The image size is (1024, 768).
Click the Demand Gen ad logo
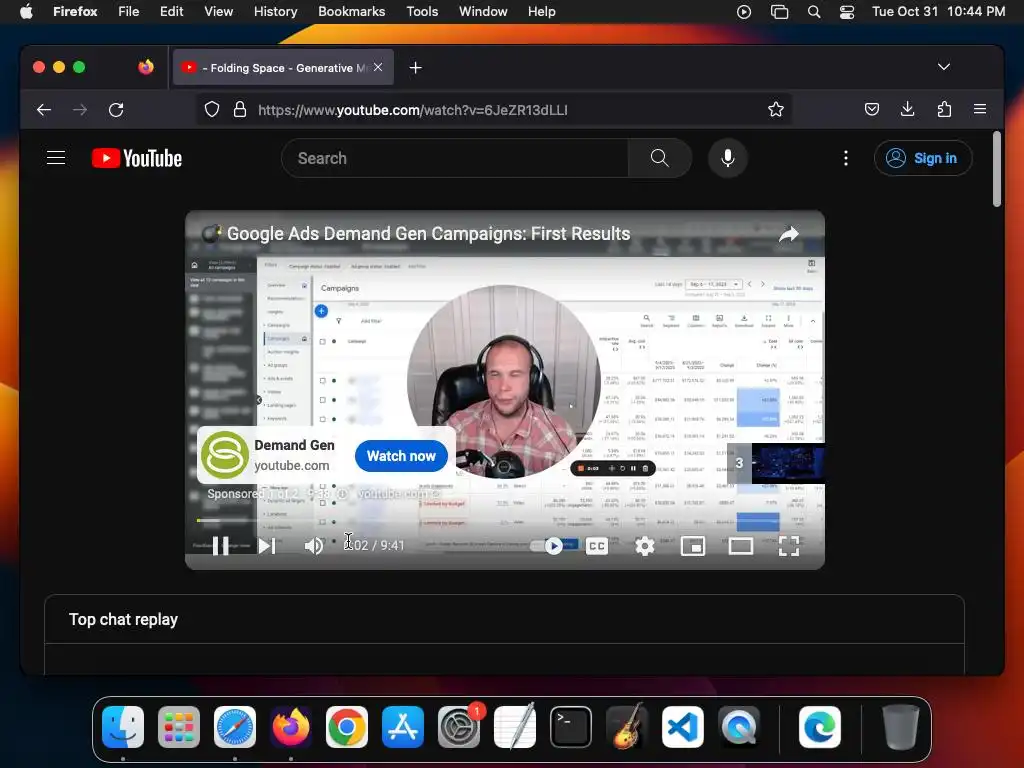point(225,455)
